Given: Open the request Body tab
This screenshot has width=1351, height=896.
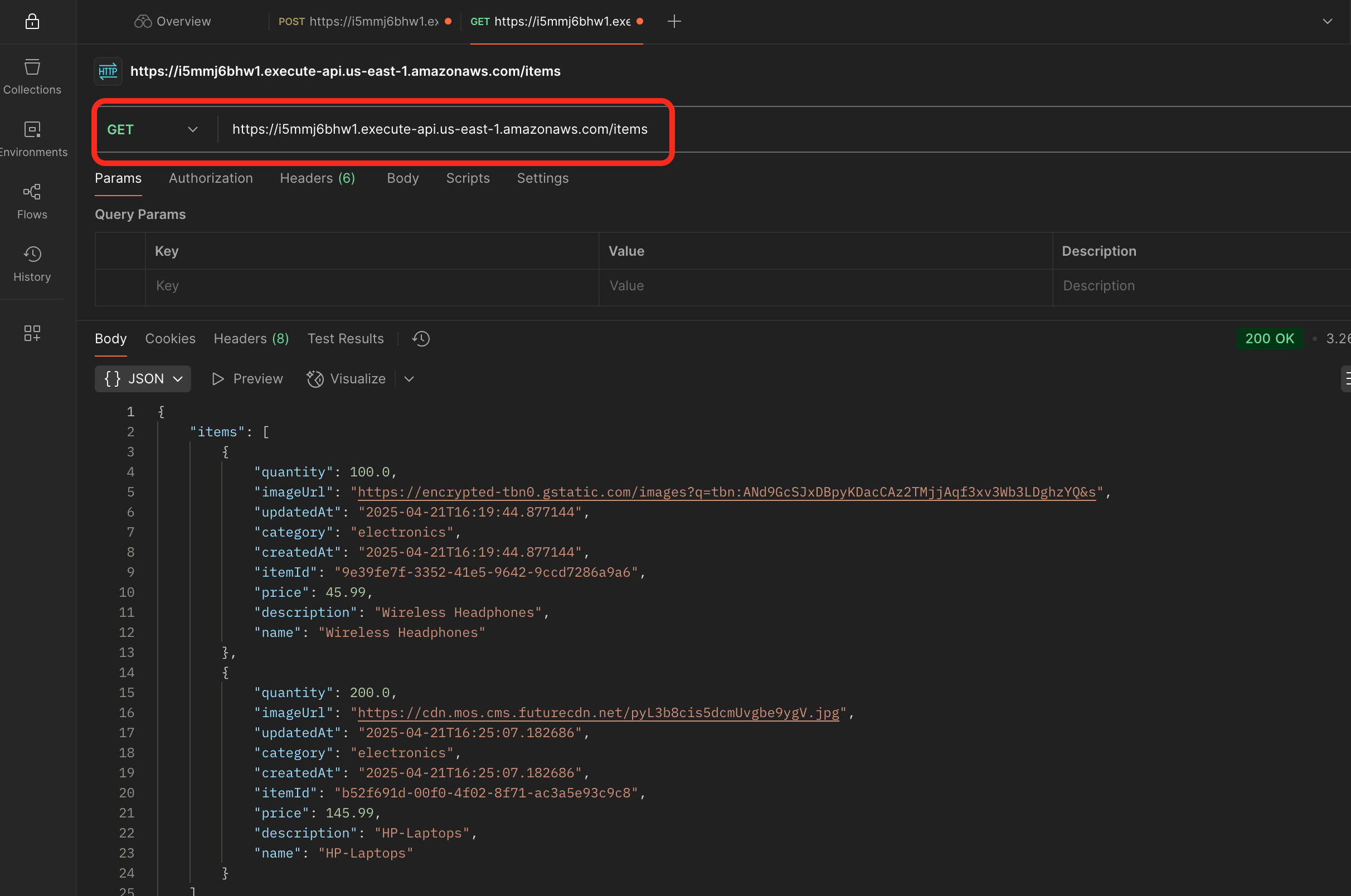Looking at the screenshot, I should point(403,178).
